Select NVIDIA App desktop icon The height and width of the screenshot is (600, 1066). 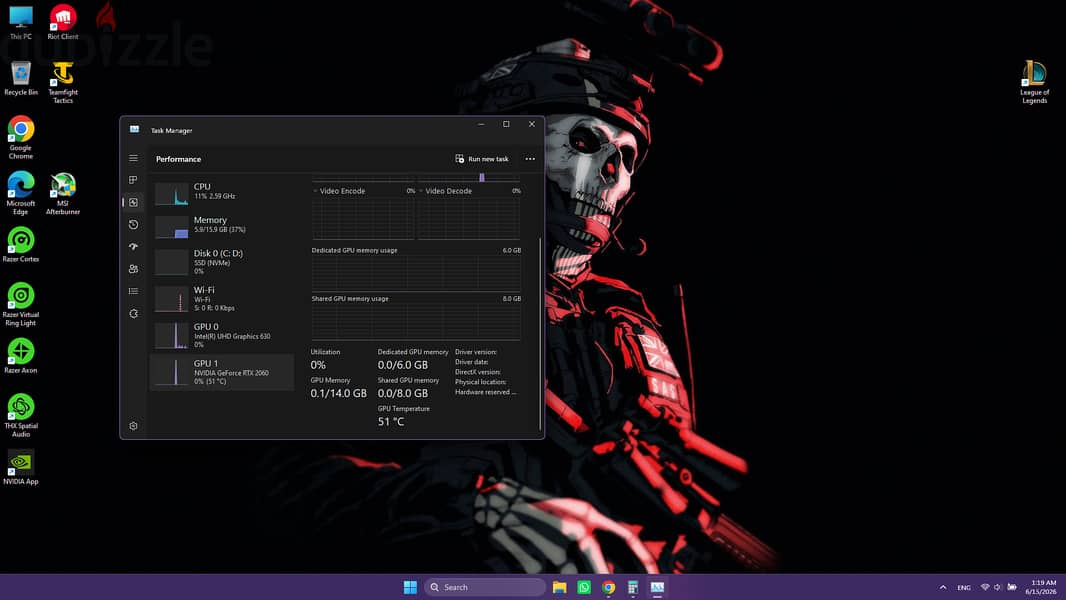point(20,467)
